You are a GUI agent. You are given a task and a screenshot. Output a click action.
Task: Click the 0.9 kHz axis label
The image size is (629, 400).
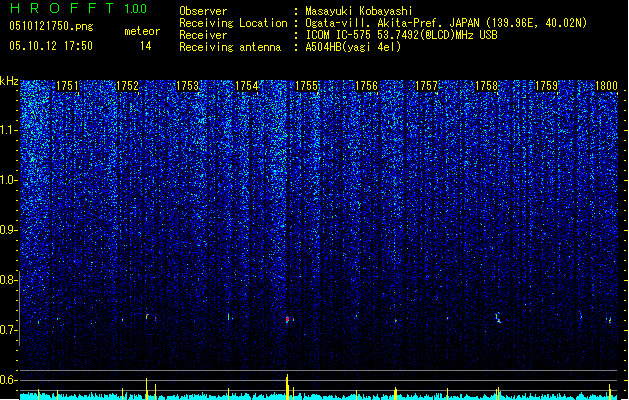click(9, 230)
